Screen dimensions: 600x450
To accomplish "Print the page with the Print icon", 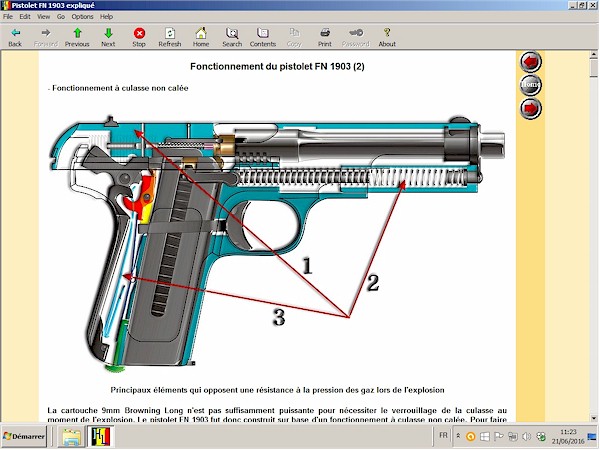I will pyautogui.click(x=325, y=37).
